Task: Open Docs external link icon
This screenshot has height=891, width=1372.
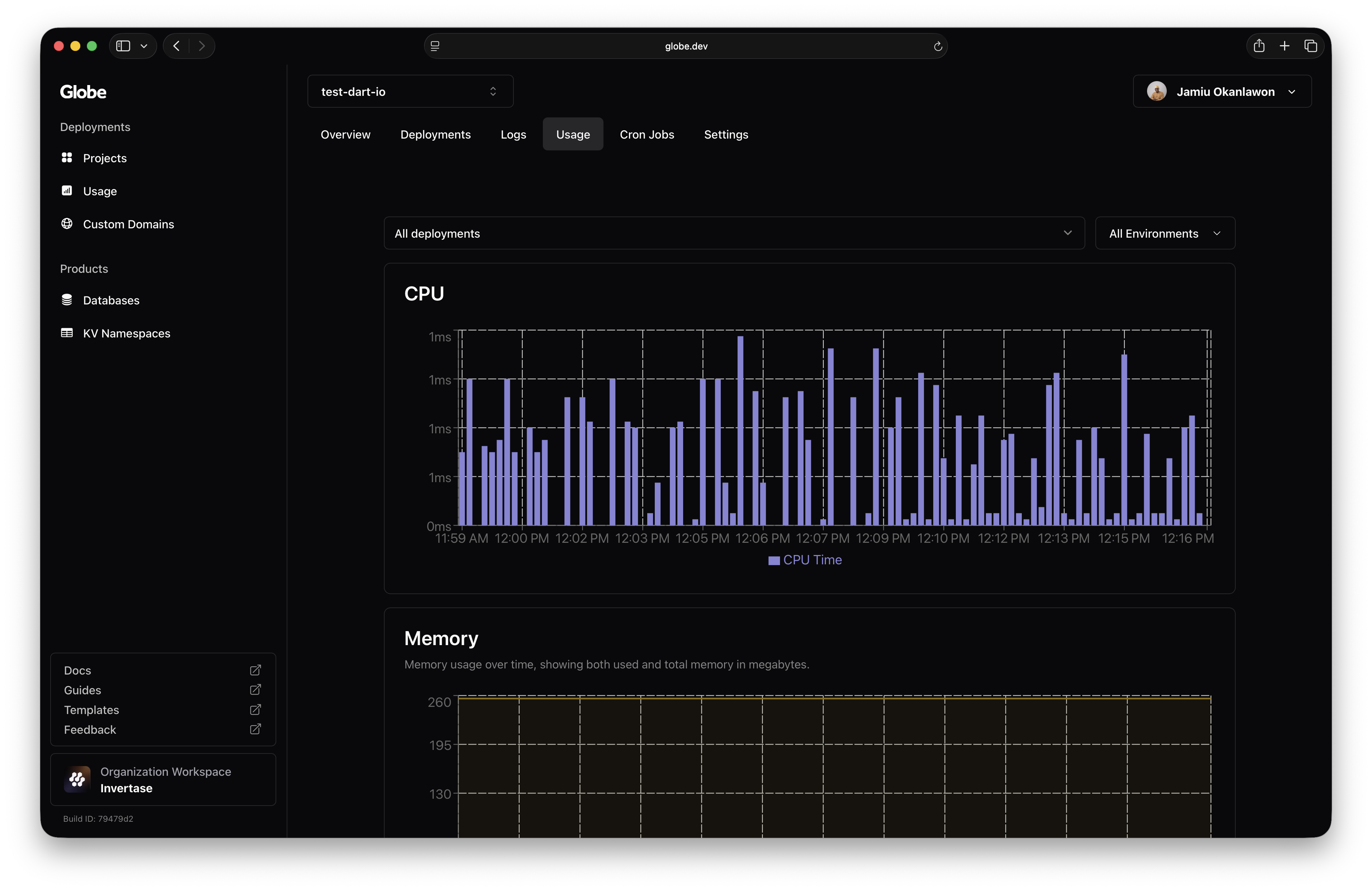Action: pyautogui.click(x=255, y=670)
